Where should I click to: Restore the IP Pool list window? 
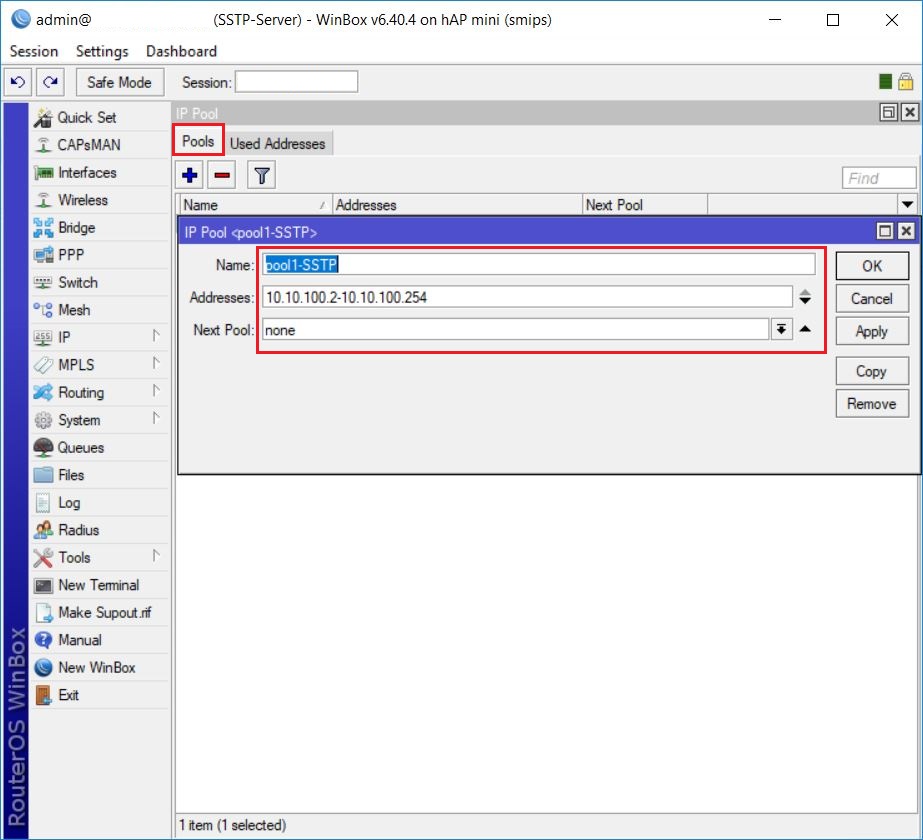[x=889, y=112]
